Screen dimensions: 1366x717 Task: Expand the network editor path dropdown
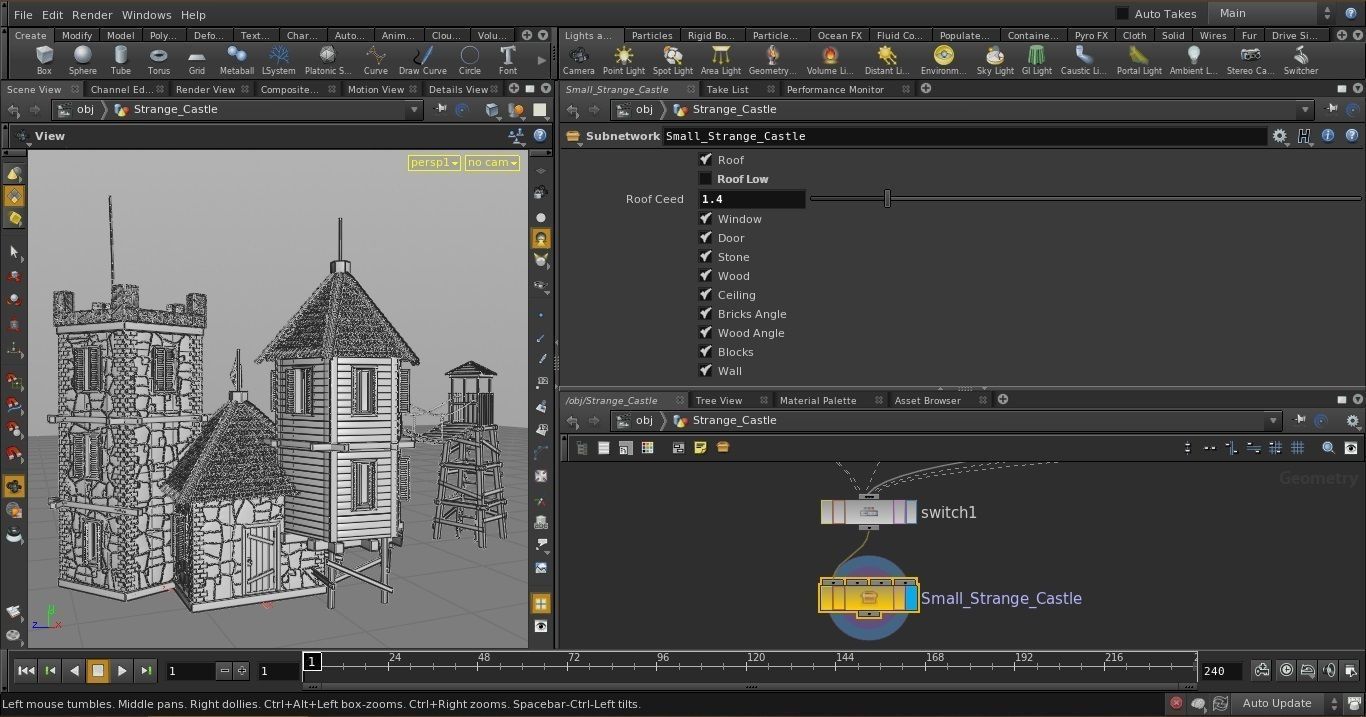[x=1273, y=421]
